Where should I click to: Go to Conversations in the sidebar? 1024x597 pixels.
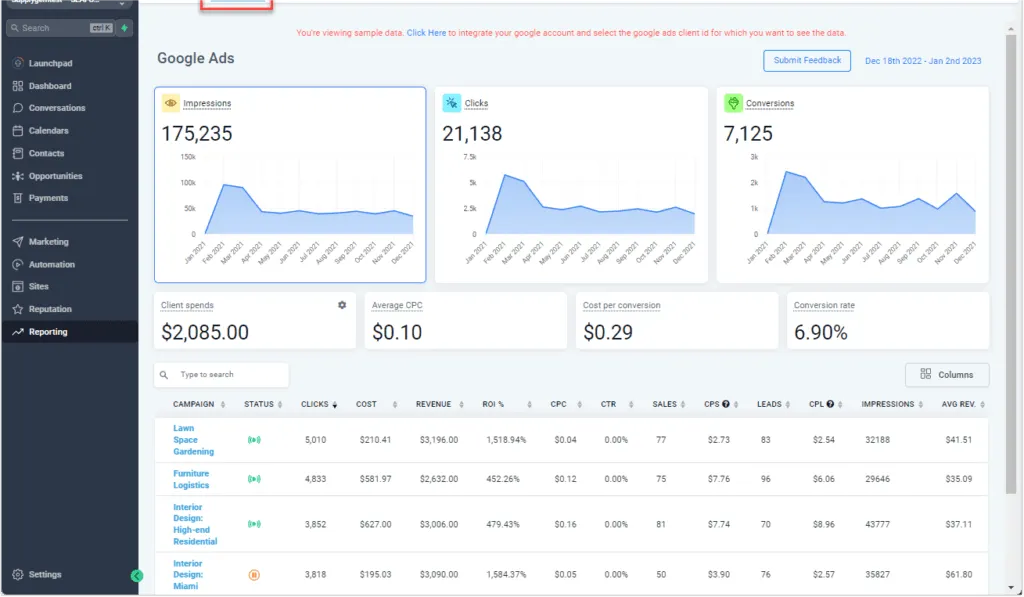[x=57, y=108]
